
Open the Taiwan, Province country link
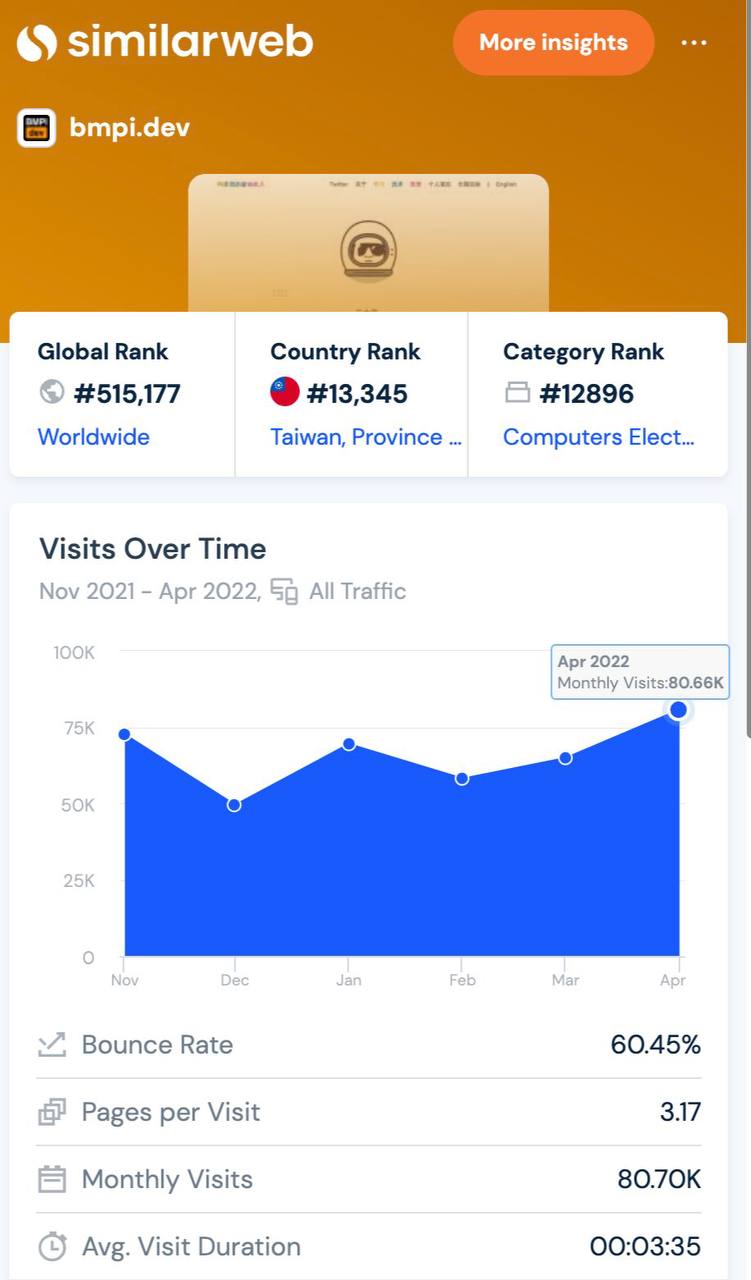click(366, 437)
